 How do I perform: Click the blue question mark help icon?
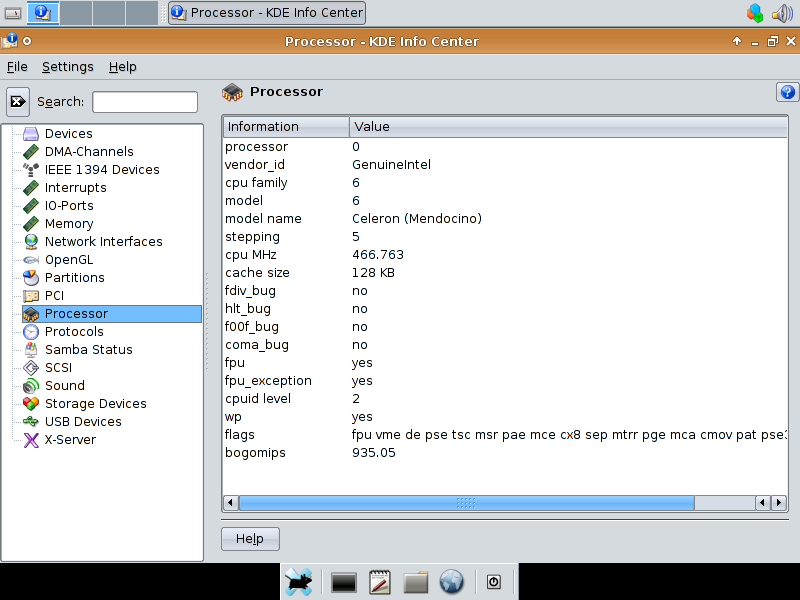click(787, 92)
